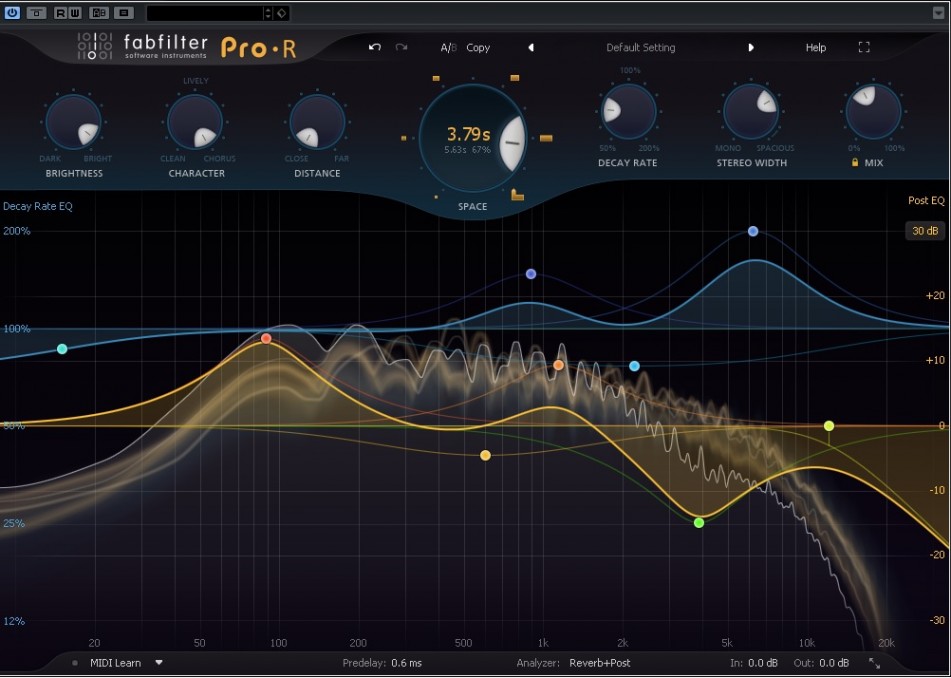The height and width of the screenshot is (678, 951).
Task: Click the MIDI Learn button
Action: pos(115,663)
